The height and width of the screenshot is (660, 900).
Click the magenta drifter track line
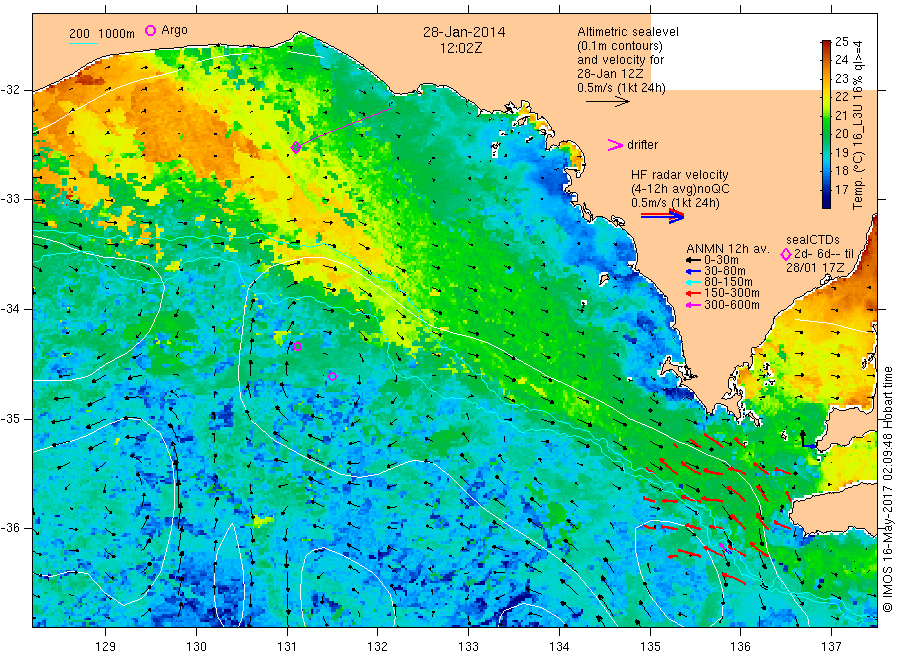pyautogui.click(x=345, y=126)
